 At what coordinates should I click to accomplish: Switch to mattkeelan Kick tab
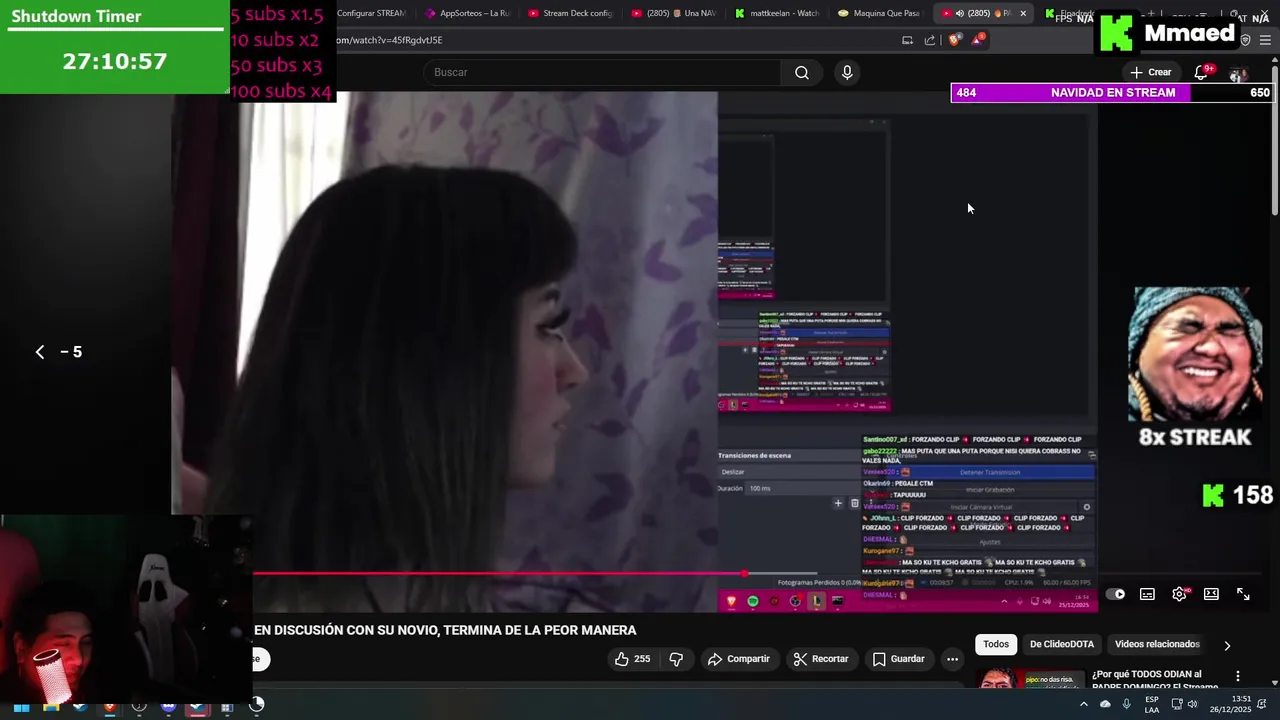777,13
